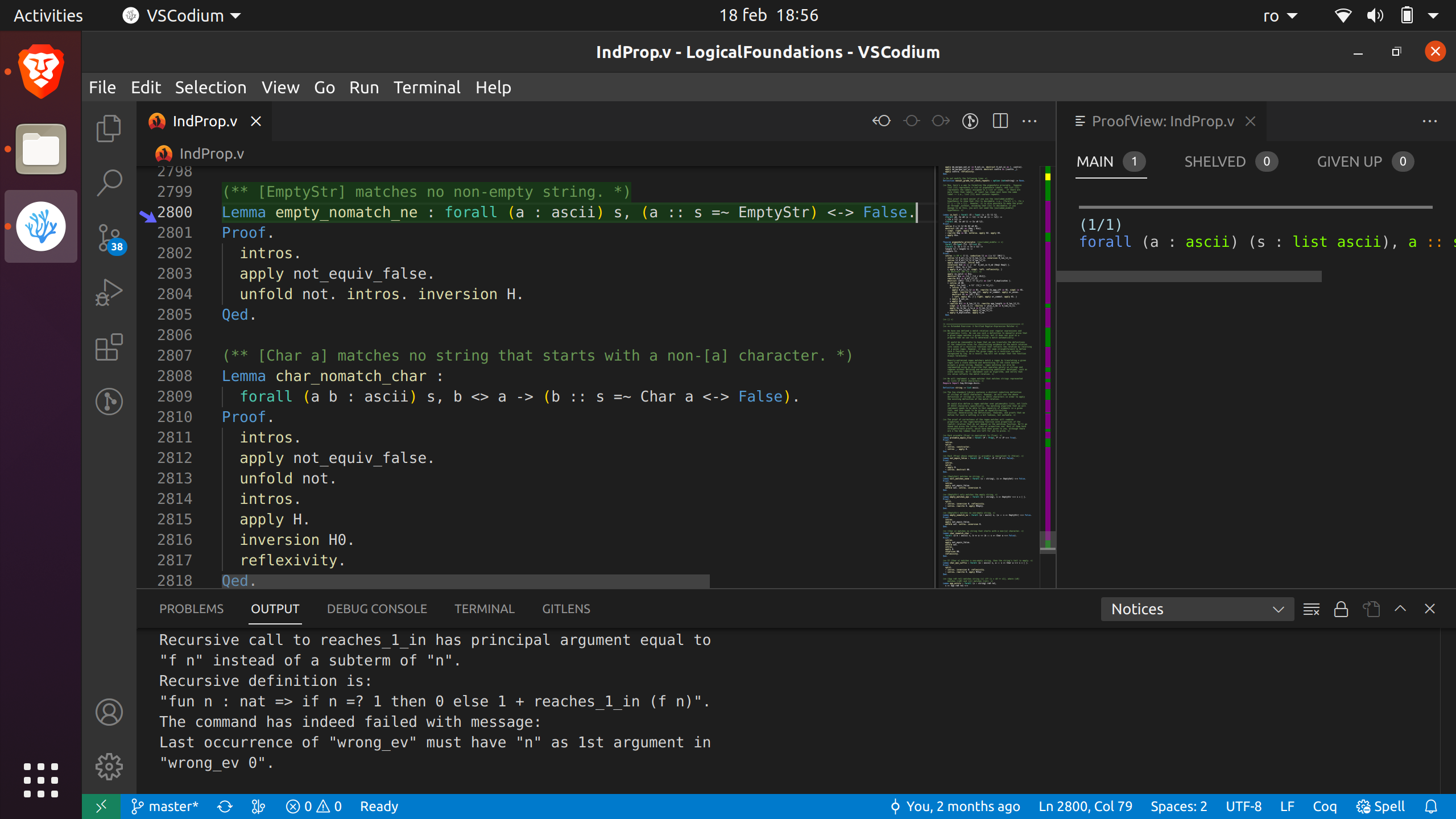Open the Extensions view
Screen dimensions: 1456x819
[x=109, y=347]
